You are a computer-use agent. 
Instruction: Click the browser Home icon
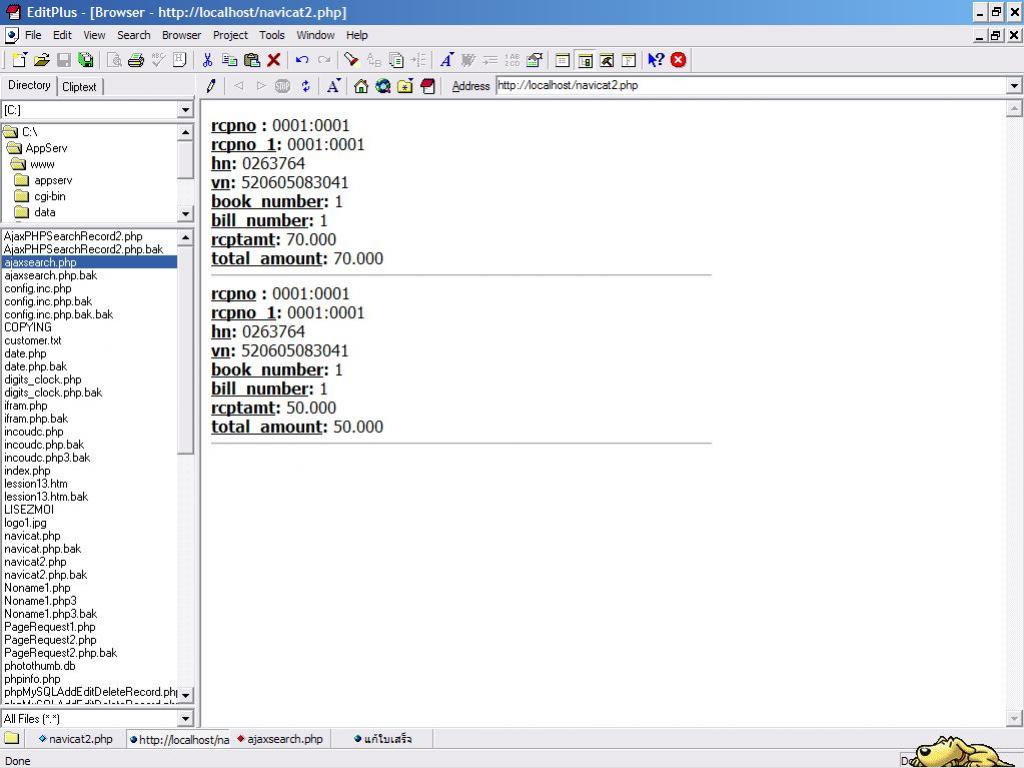[361, 86]
